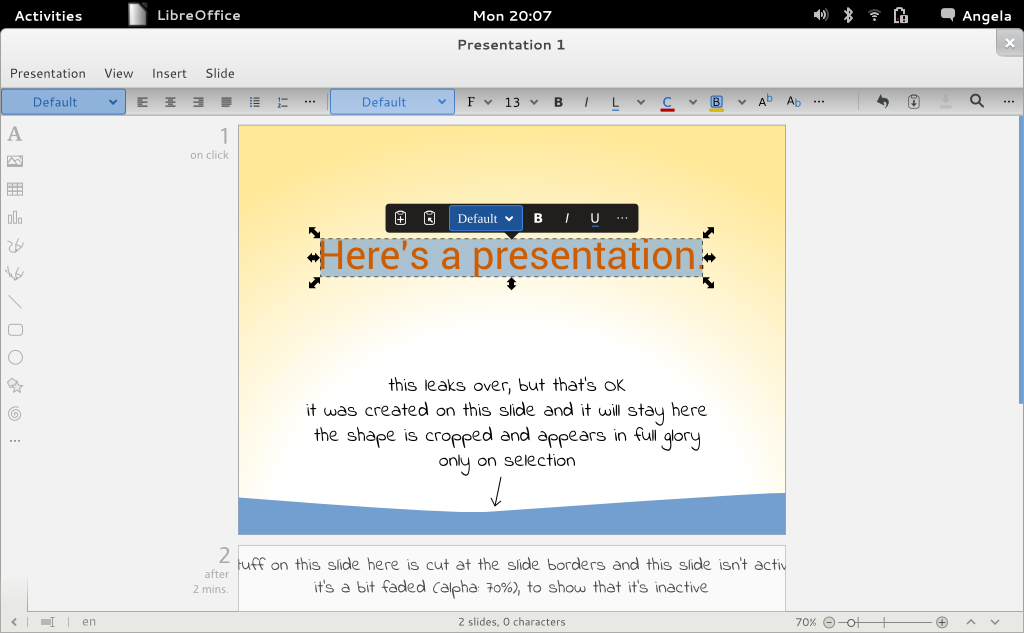Image resolution: width=1024 pixels, height=633 pixels.
Task: Select the Spiral shape tool
Action: 15,413
